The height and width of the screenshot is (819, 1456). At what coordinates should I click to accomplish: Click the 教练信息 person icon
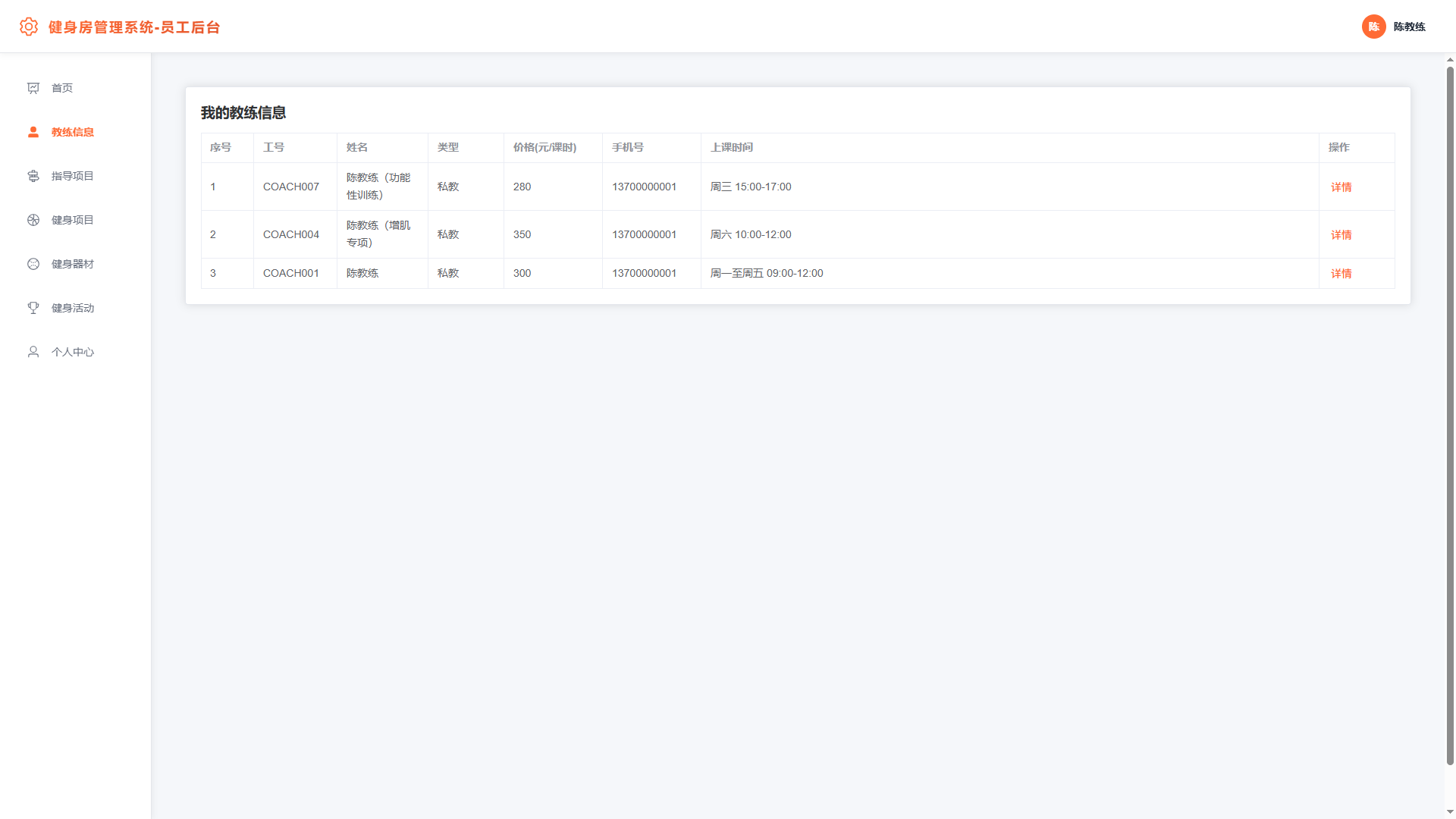(33, 132)
